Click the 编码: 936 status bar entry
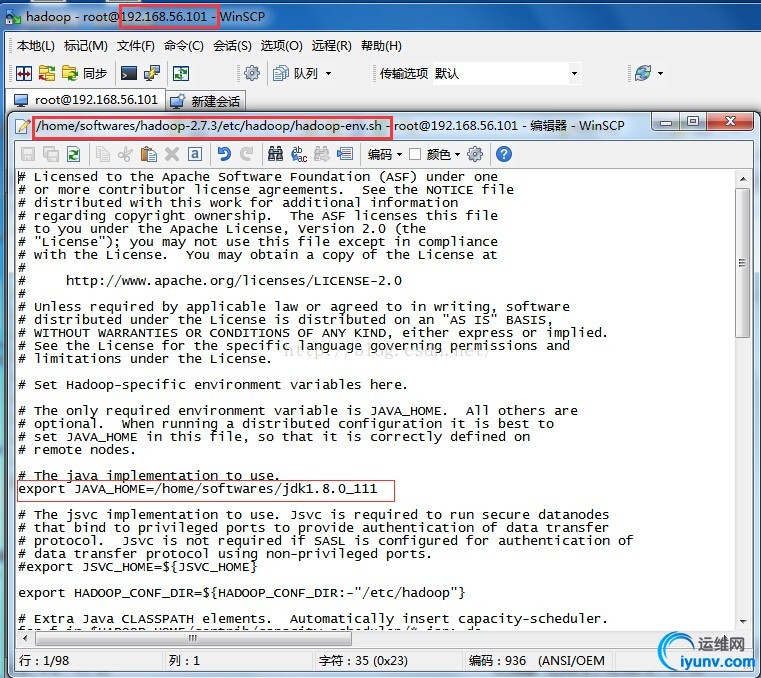The image size is (761, 678). [x=536, y=661]
